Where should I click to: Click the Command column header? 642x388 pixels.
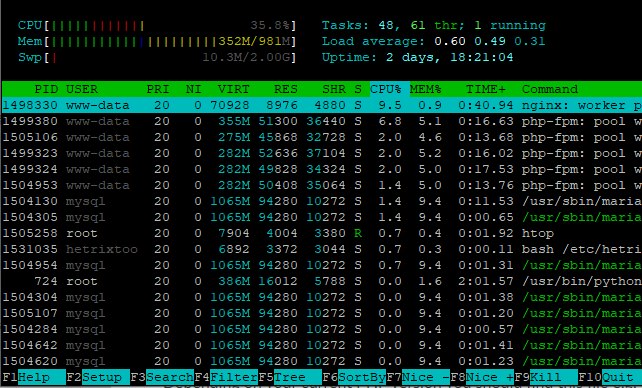tap(550, 89)
